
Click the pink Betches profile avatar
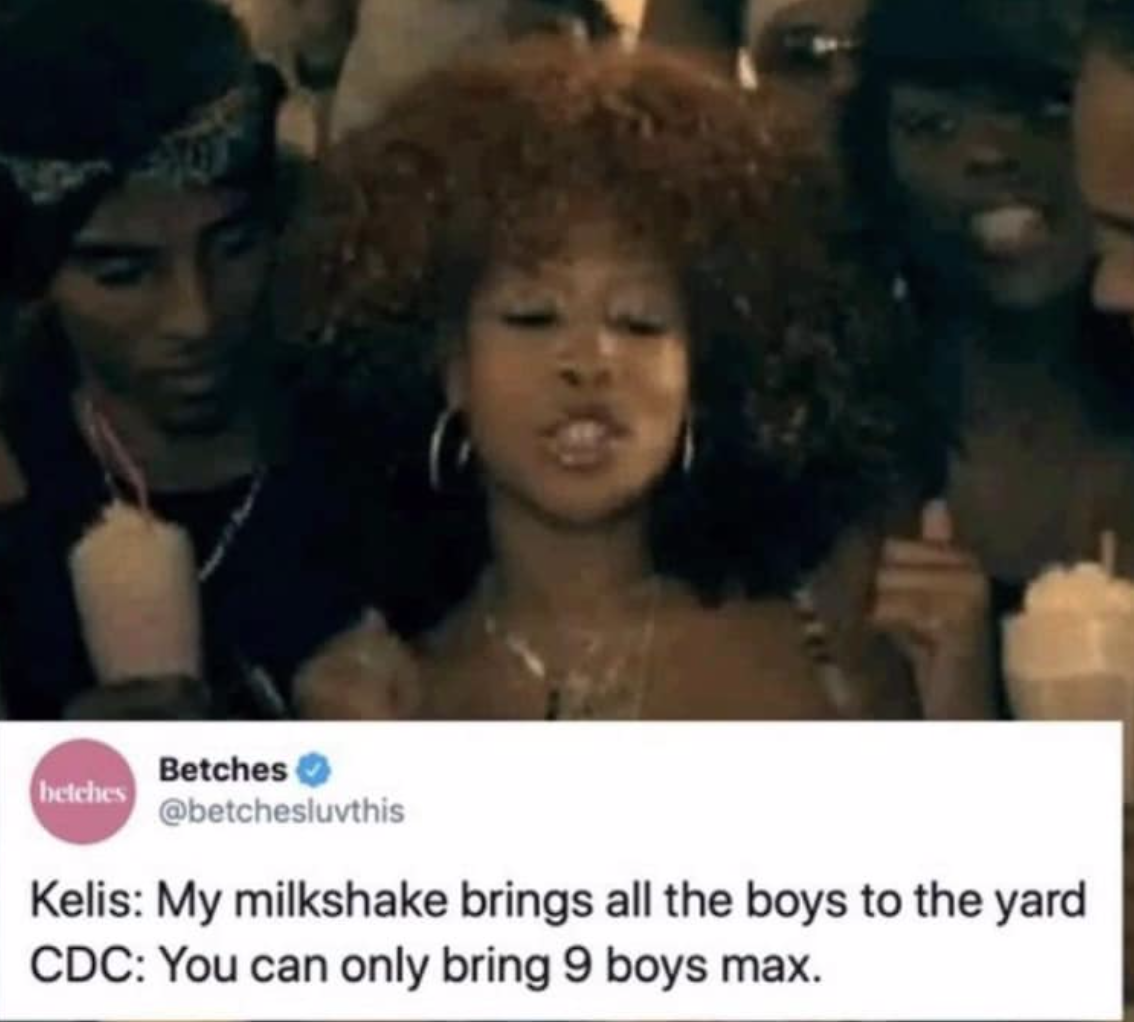[82, 792]
